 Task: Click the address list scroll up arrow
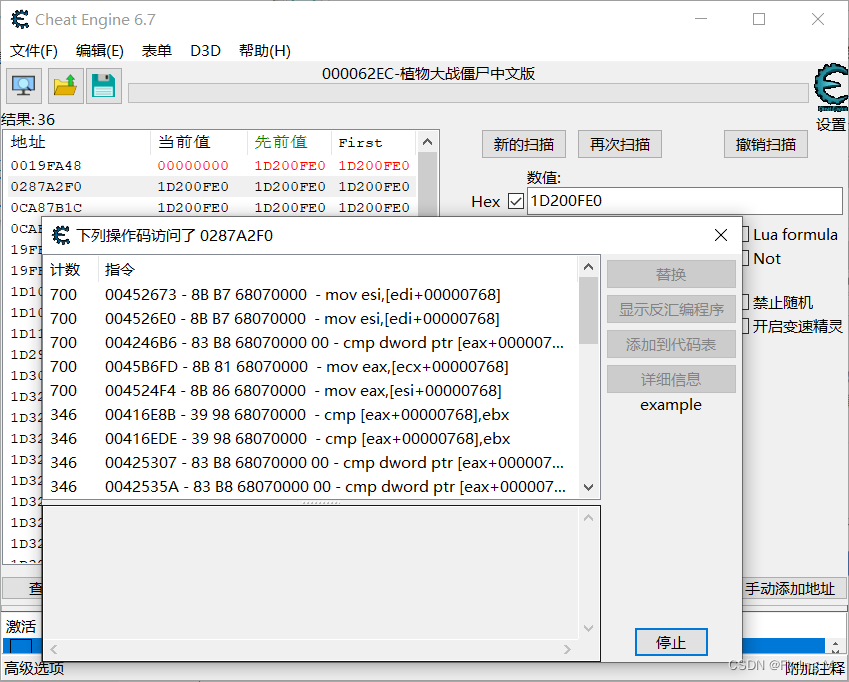click(427, 142)
